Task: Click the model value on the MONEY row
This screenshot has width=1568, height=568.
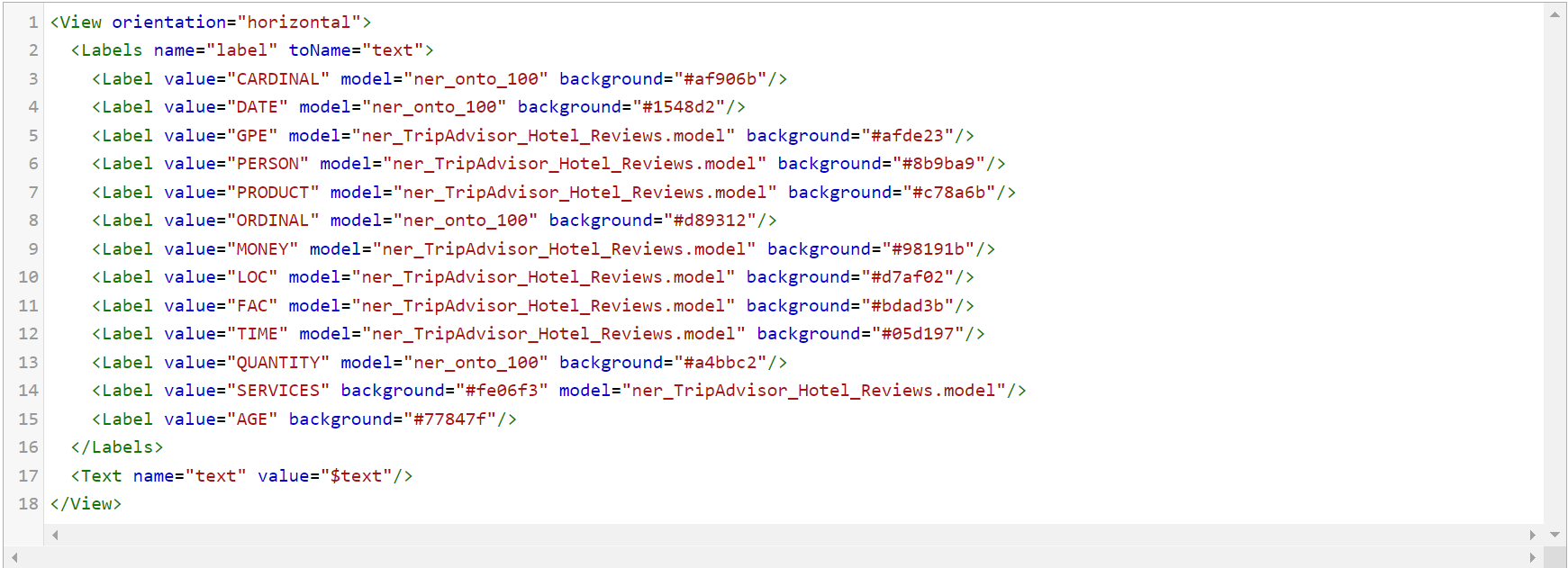Action: (564, 249)
